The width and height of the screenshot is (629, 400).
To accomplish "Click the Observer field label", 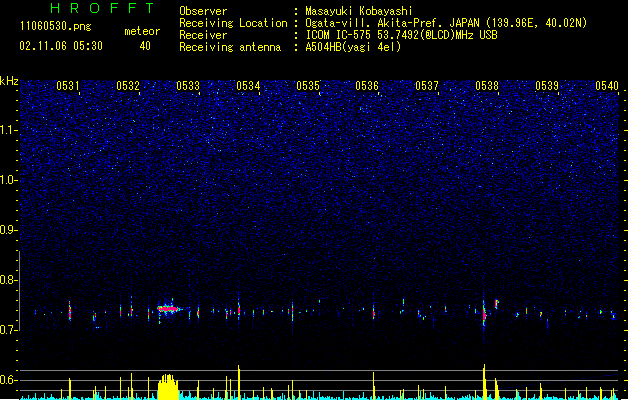I will (x=203, y=11).
